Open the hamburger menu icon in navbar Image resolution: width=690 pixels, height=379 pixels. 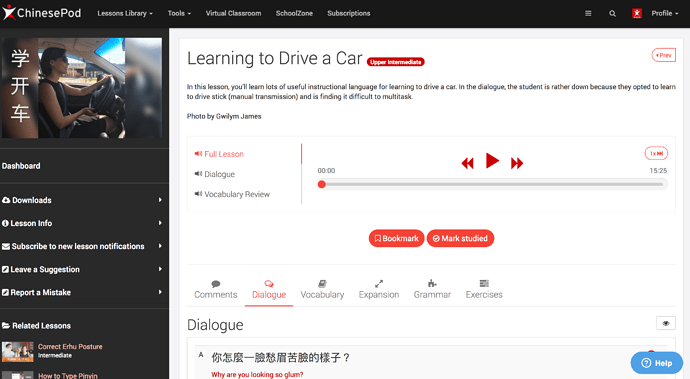(x=588, y=13)
